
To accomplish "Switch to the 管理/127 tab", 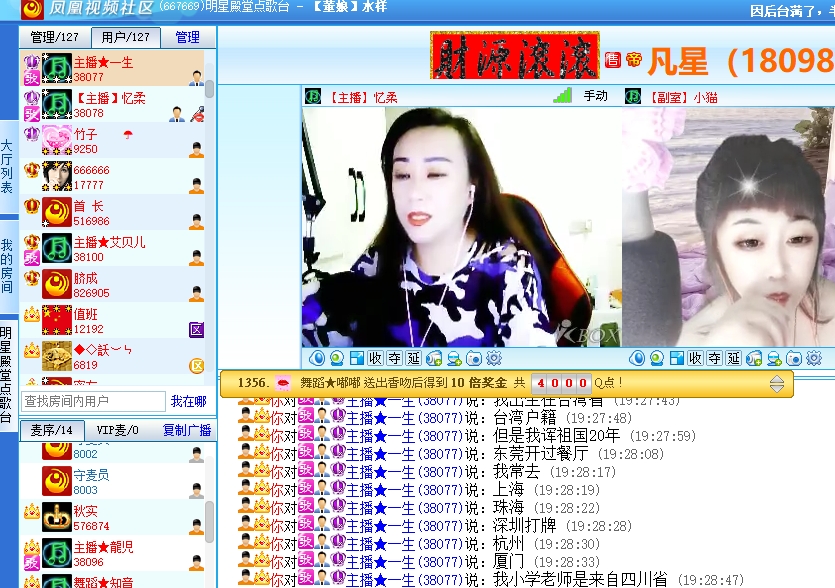I will (54, 37).
